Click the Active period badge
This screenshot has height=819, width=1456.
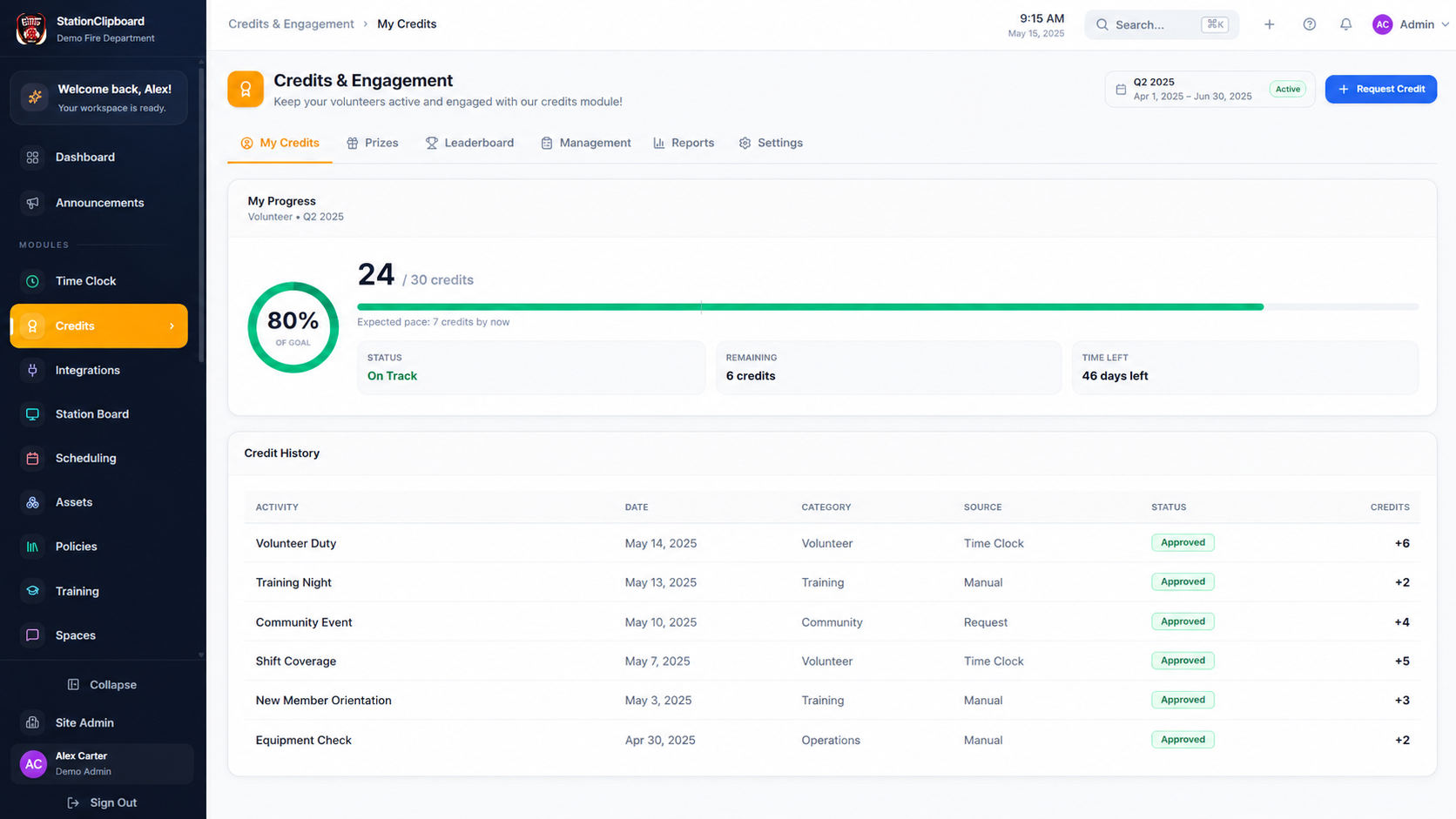tap(1288, 89)
